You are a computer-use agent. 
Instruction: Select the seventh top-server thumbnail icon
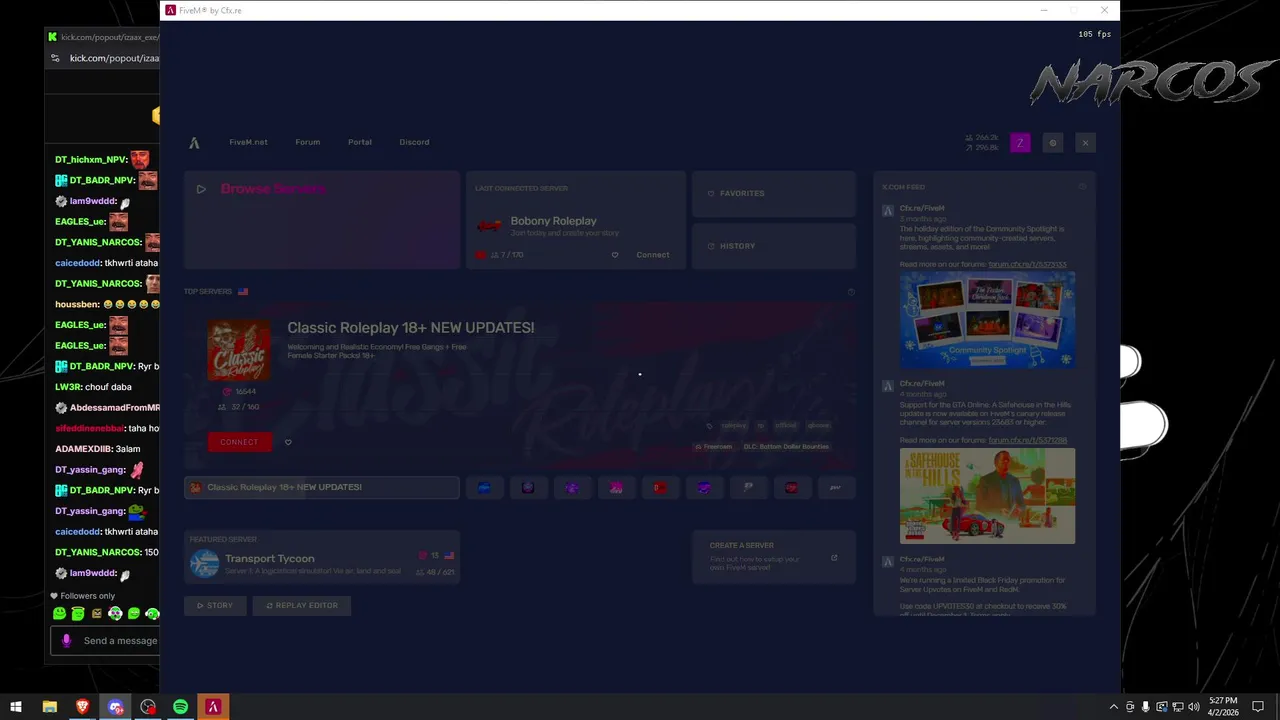tap(748, 487)
